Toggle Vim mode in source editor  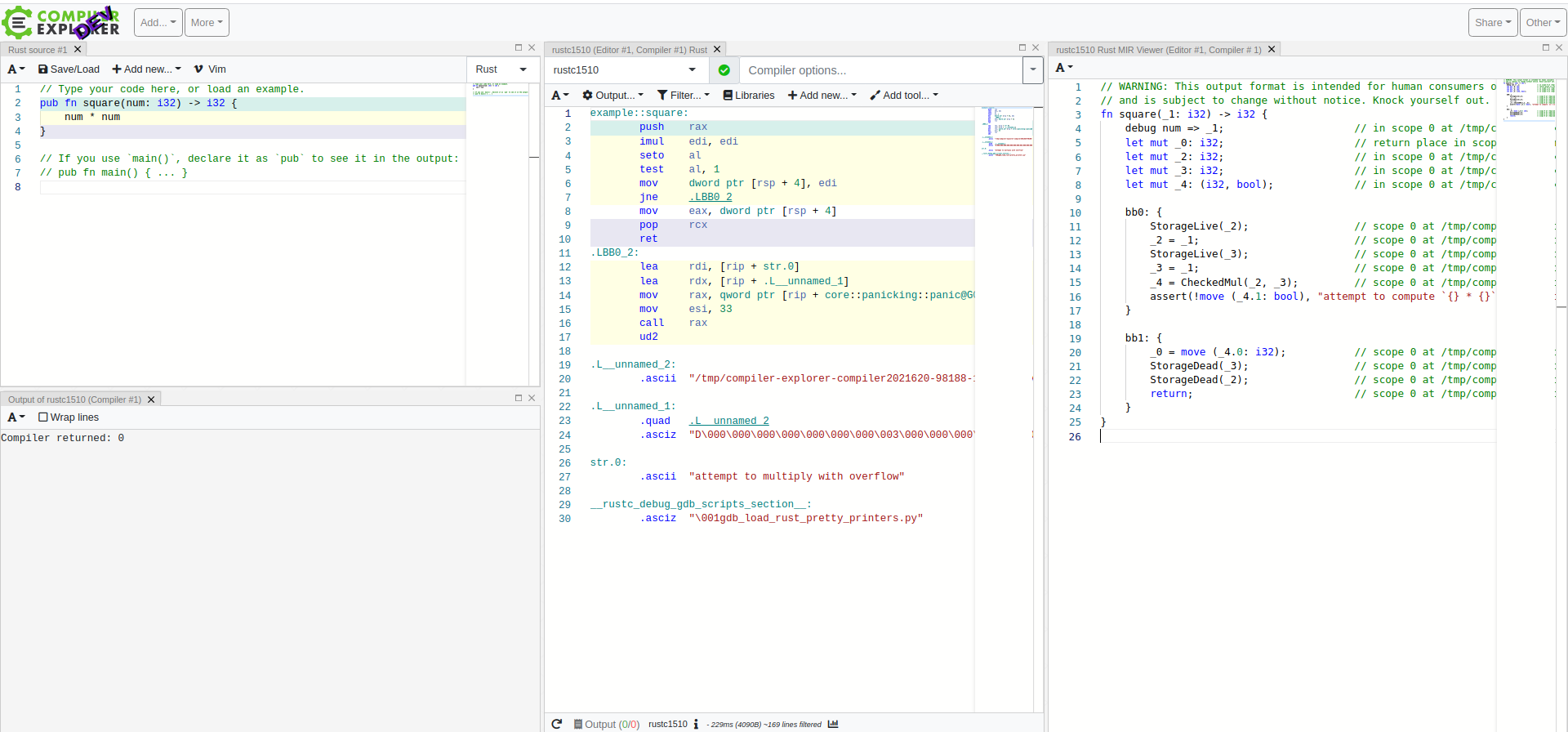(210, 69)
